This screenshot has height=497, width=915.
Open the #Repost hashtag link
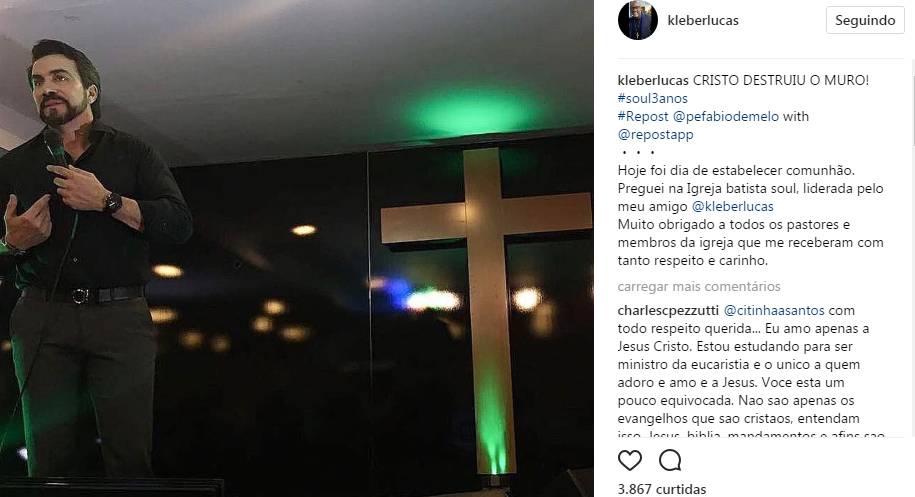coord(643,116)
